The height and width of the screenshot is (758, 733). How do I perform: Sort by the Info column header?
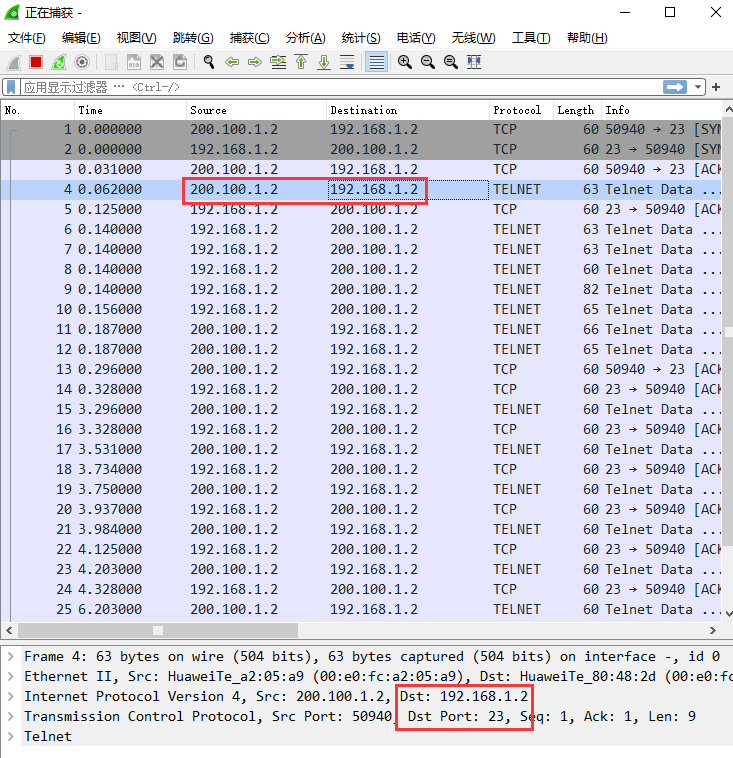pos(661,110)
